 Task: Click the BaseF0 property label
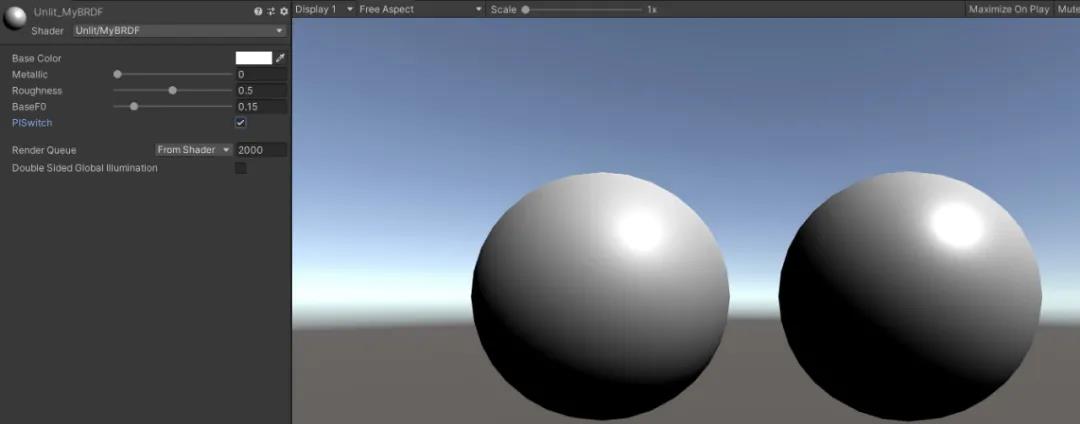click(29, 107)
